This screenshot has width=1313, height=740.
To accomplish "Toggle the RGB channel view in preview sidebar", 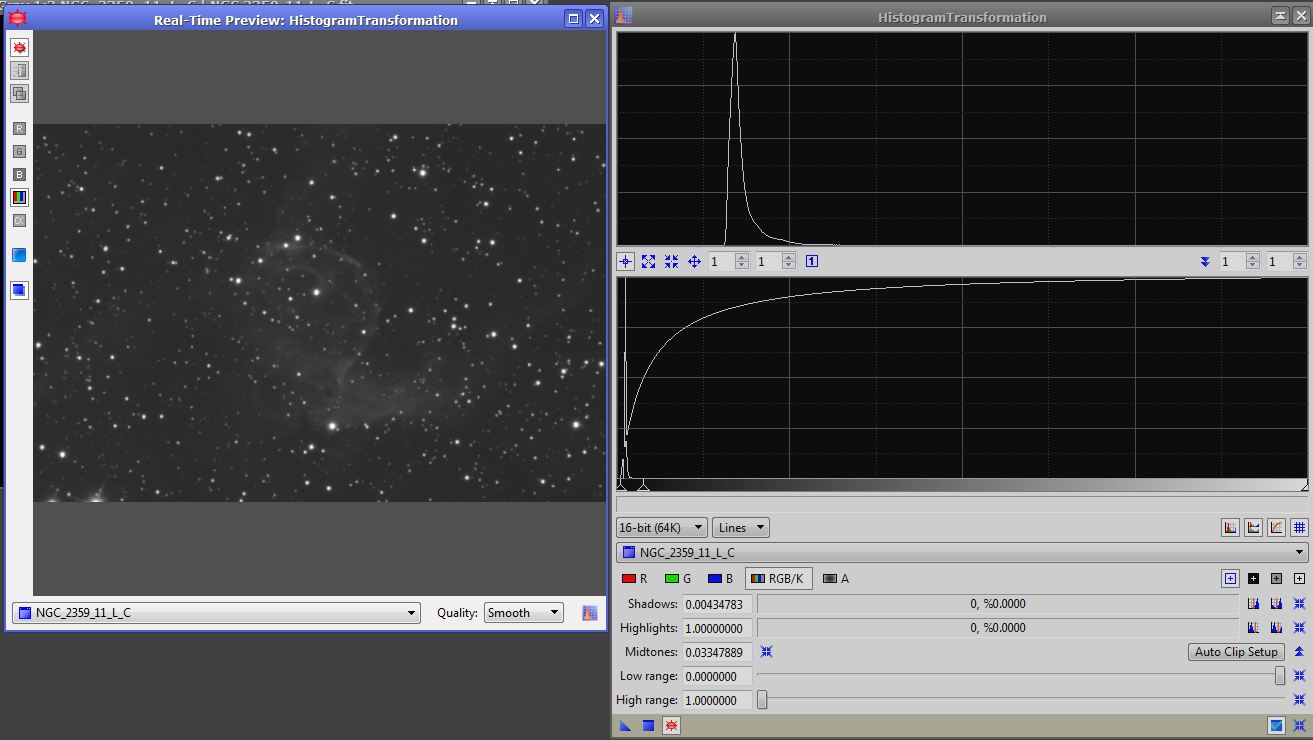I will point(19,197).
